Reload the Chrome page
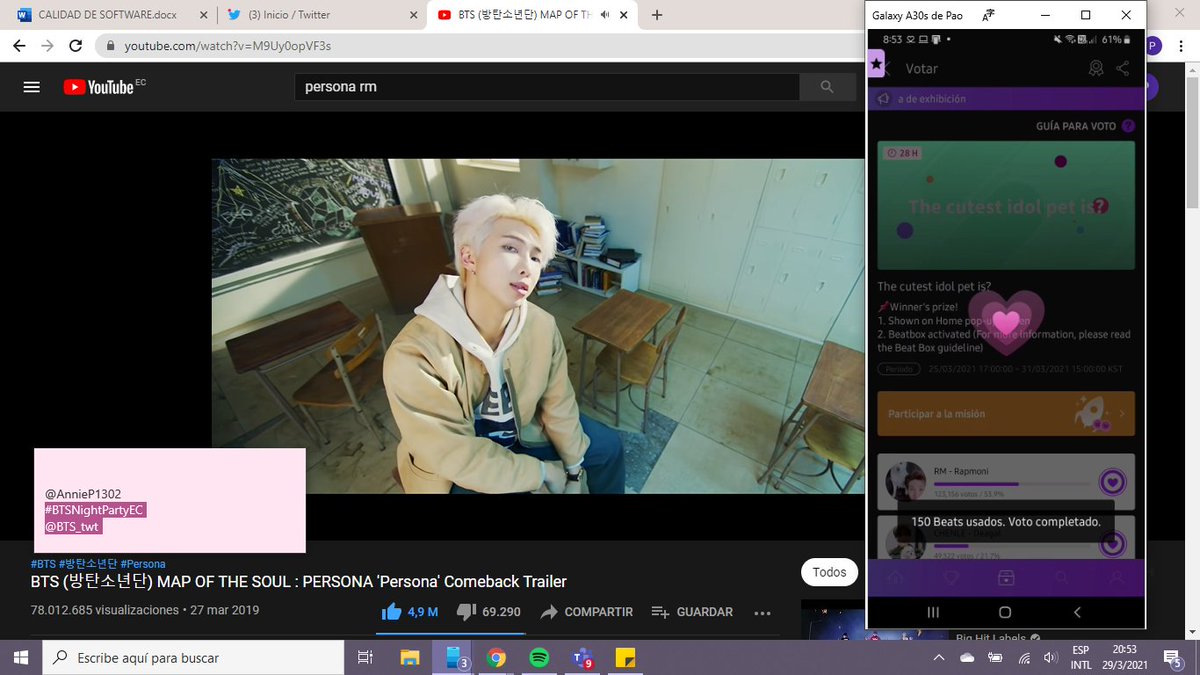Image resolution: width=1200 pixels, height=675 pixels. (76, 46)
